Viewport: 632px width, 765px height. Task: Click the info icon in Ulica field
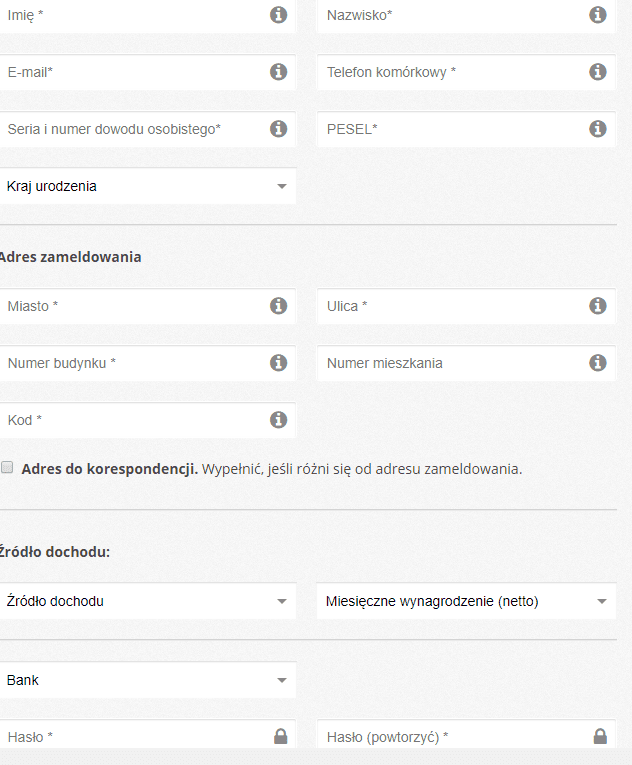tap(598, 306)
